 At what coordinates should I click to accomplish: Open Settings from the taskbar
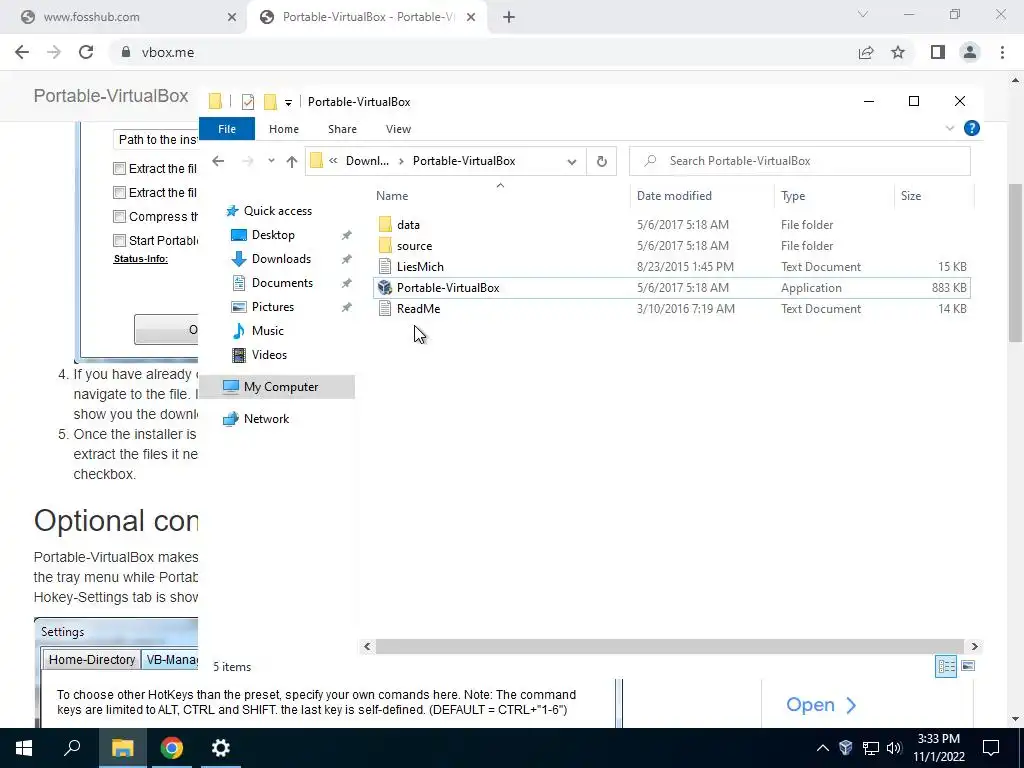pyautogui.click(x=221, y=748)
